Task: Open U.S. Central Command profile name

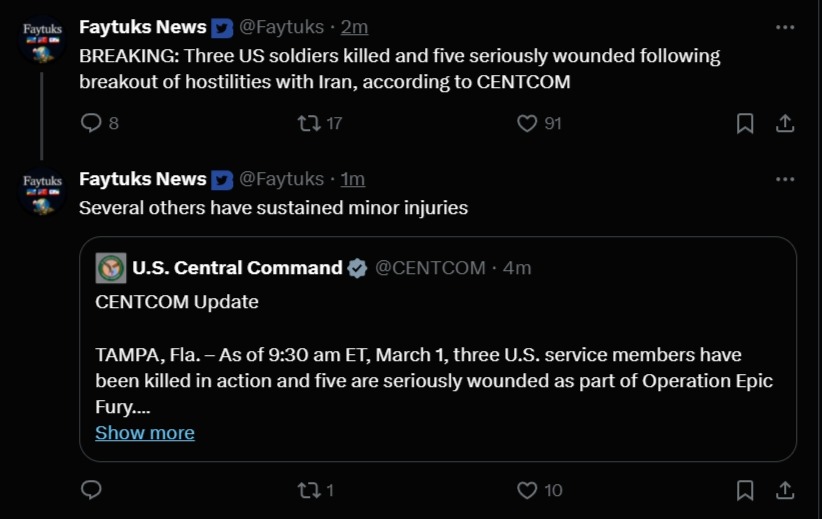Action: click(237, 268)
